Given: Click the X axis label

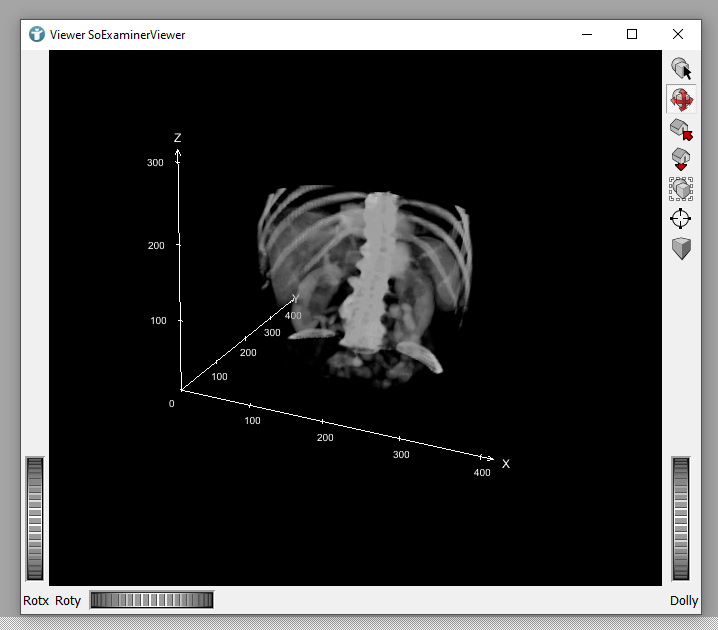Looking at the screenshot, I should pyautogui.click(x=506, y=464).
